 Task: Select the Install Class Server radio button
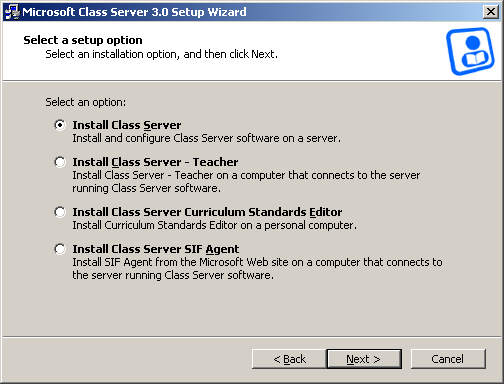coord(60,125)
